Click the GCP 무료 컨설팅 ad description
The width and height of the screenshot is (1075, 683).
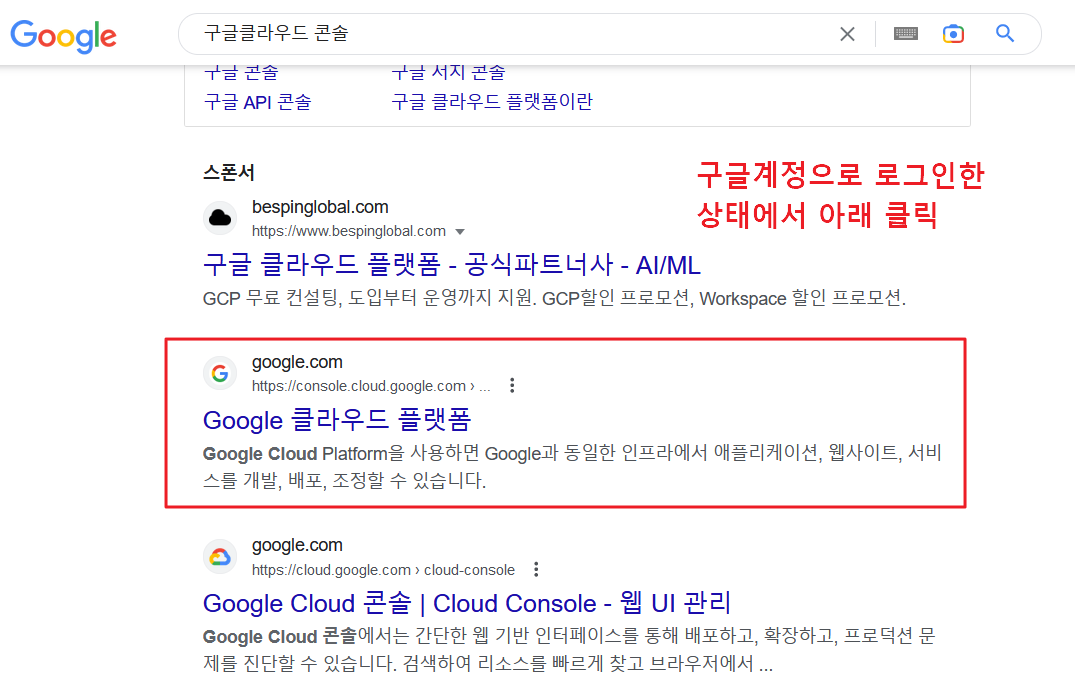point(554,298)
